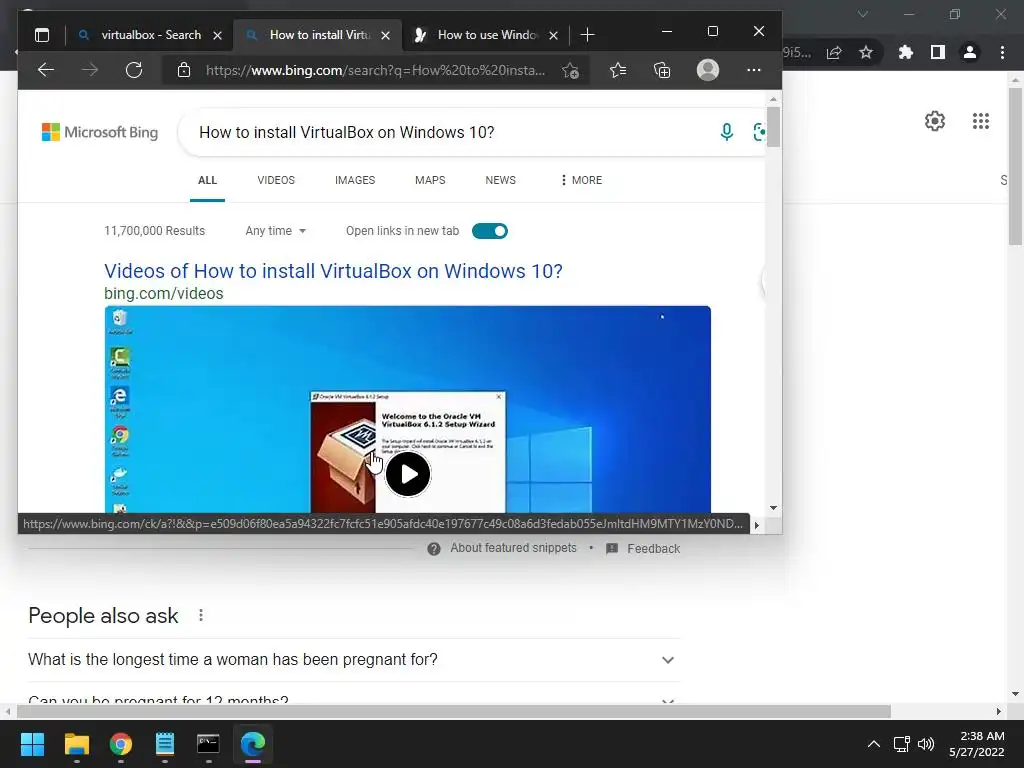The width and height of the screenshot is (1024, 768).
Task: Open Chrome profile icon
Action: click(x=970, y=52)
